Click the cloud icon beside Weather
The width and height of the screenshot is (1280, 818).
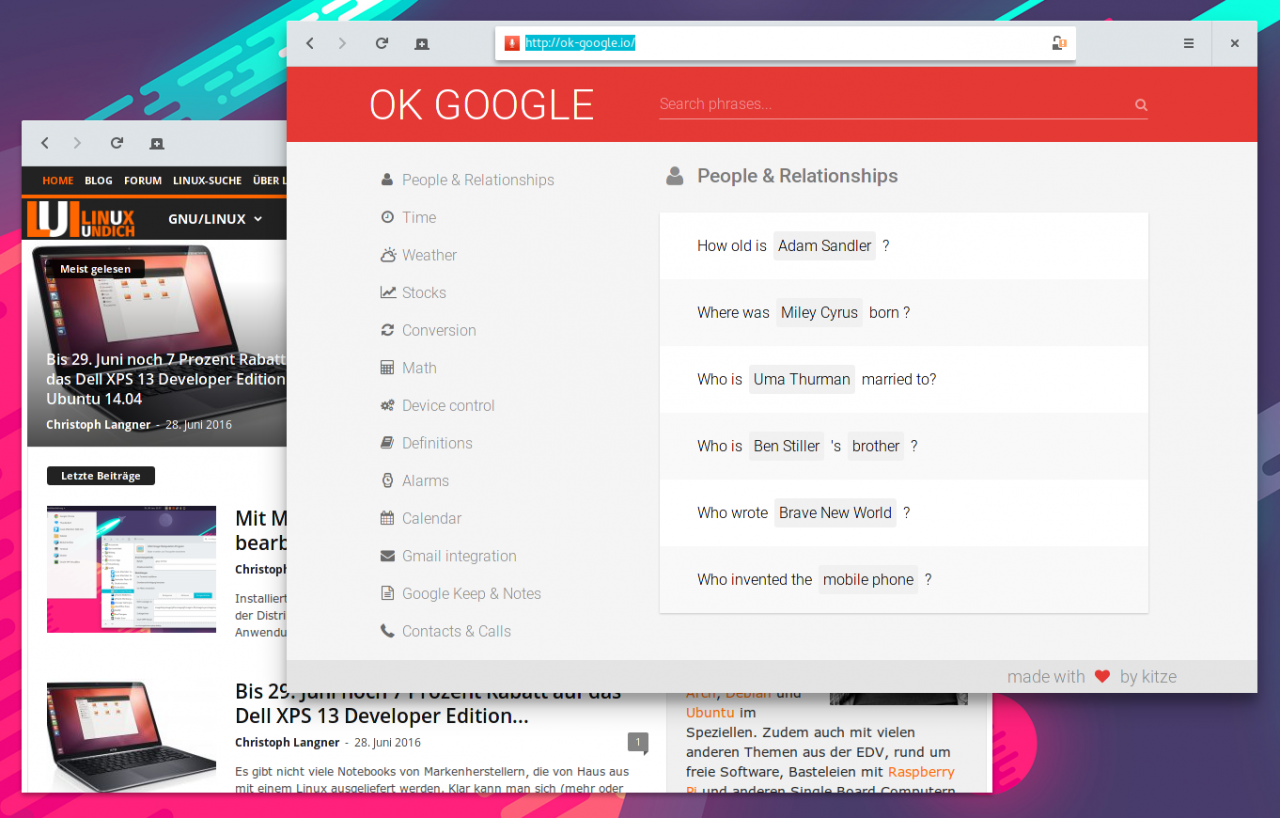tap(388, 255)
